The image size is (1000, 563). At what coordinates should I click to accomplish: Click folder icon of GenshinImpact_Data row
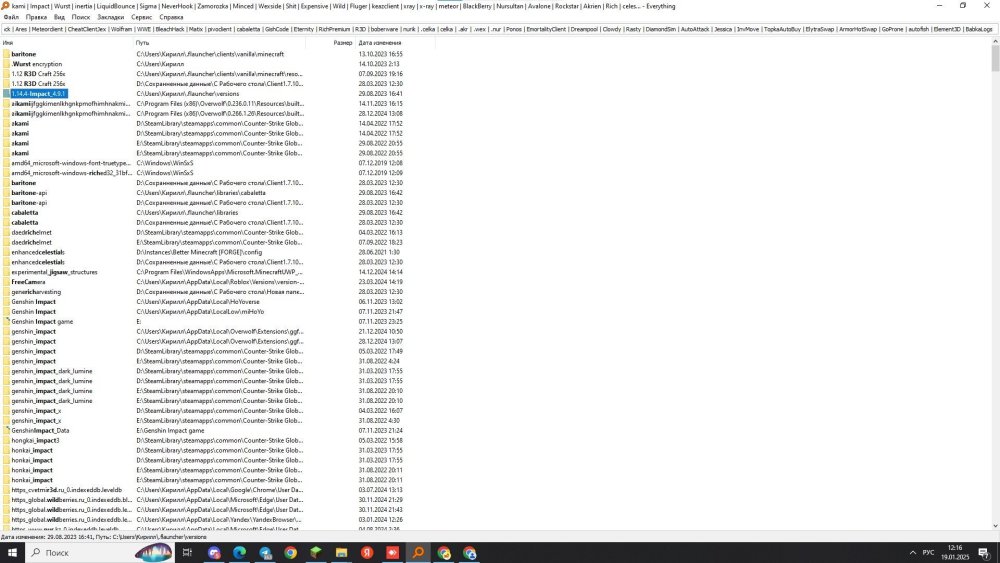[x=6, y=430]
